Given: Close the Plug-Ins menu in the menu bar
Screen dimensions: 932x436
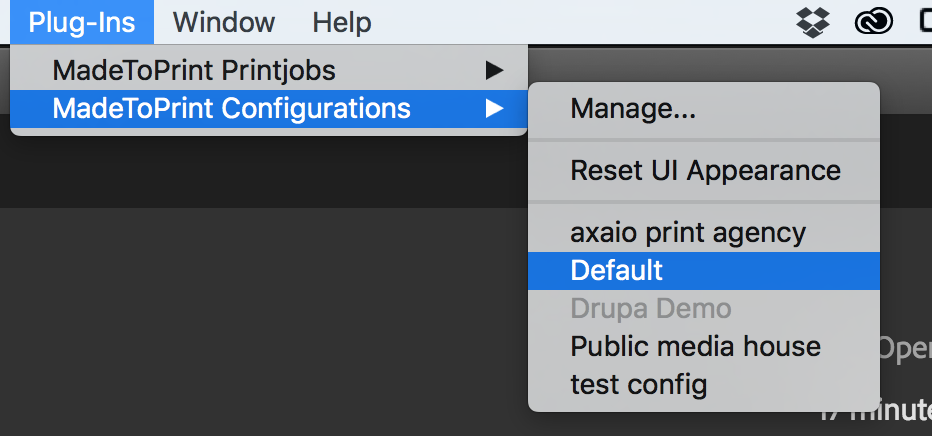Looking at the screenshot, I should point(82,23).
